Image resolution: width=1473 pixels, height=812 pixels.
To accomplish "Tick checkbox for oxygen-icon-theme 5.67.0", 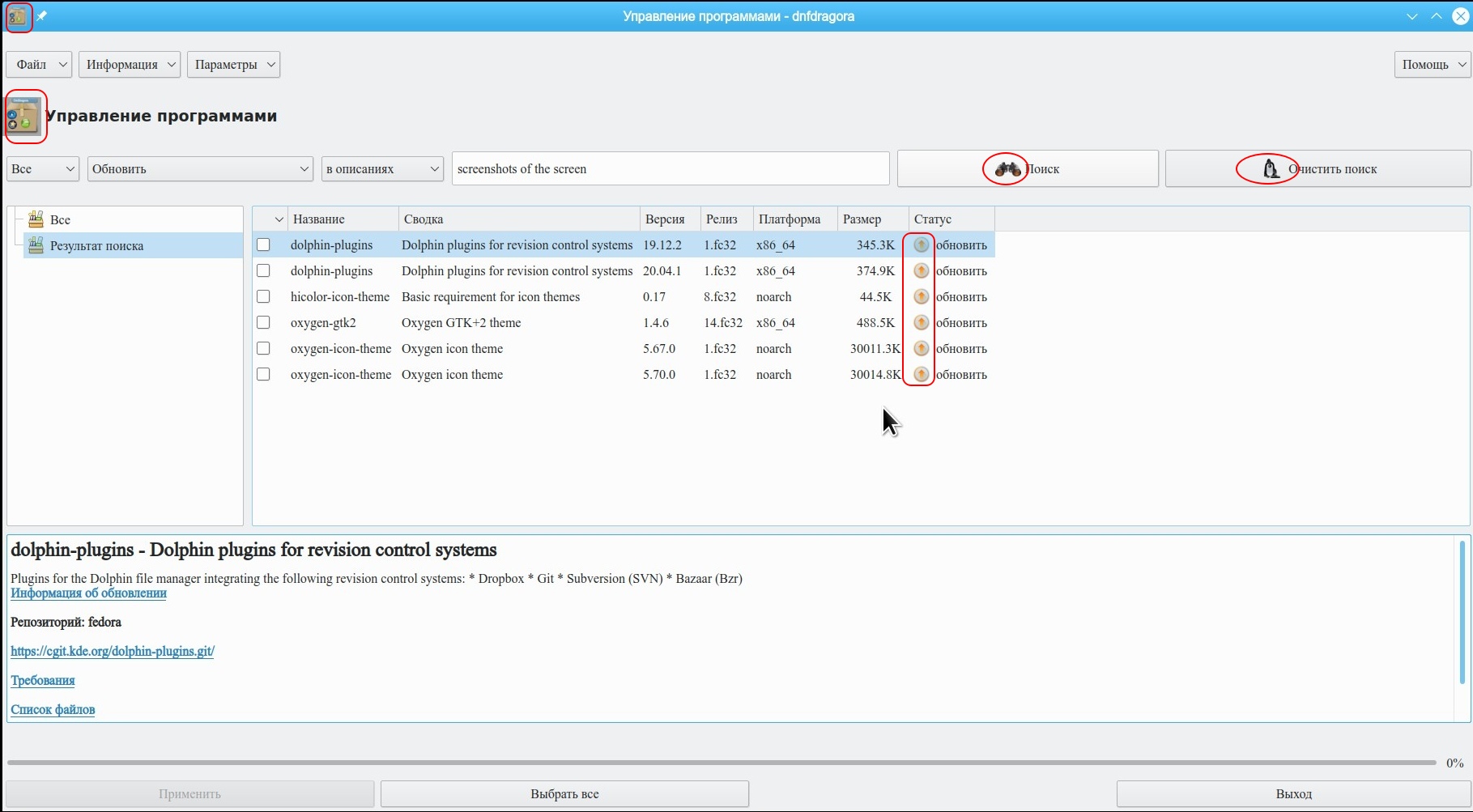I will (263, 348).
